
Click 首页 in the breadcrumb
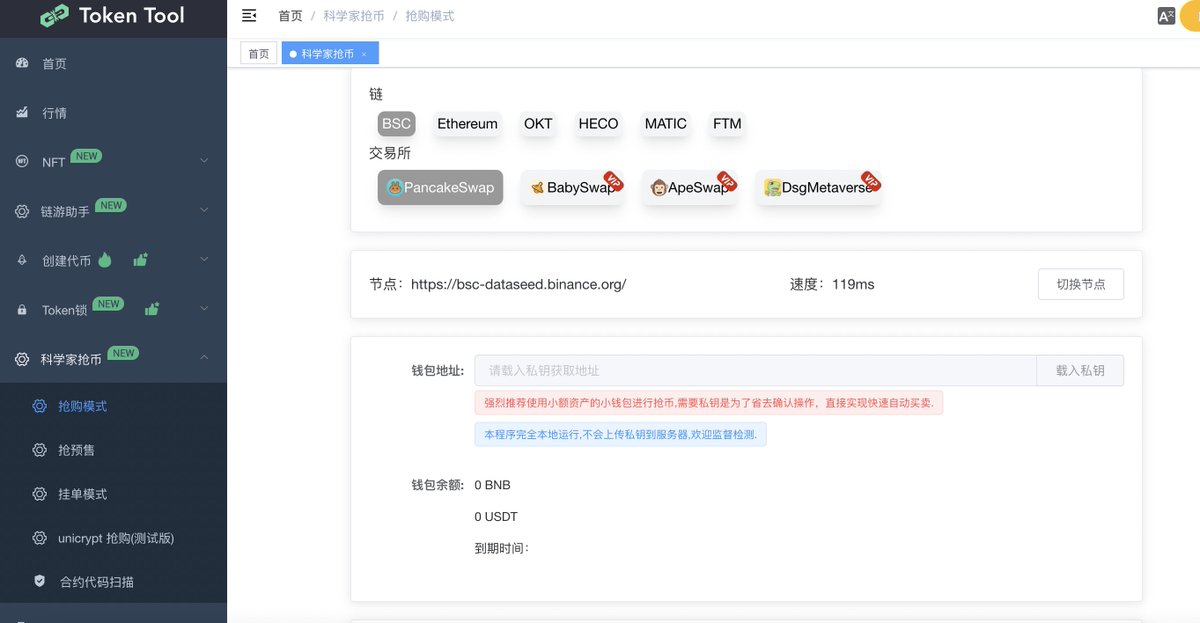[290, 16]
